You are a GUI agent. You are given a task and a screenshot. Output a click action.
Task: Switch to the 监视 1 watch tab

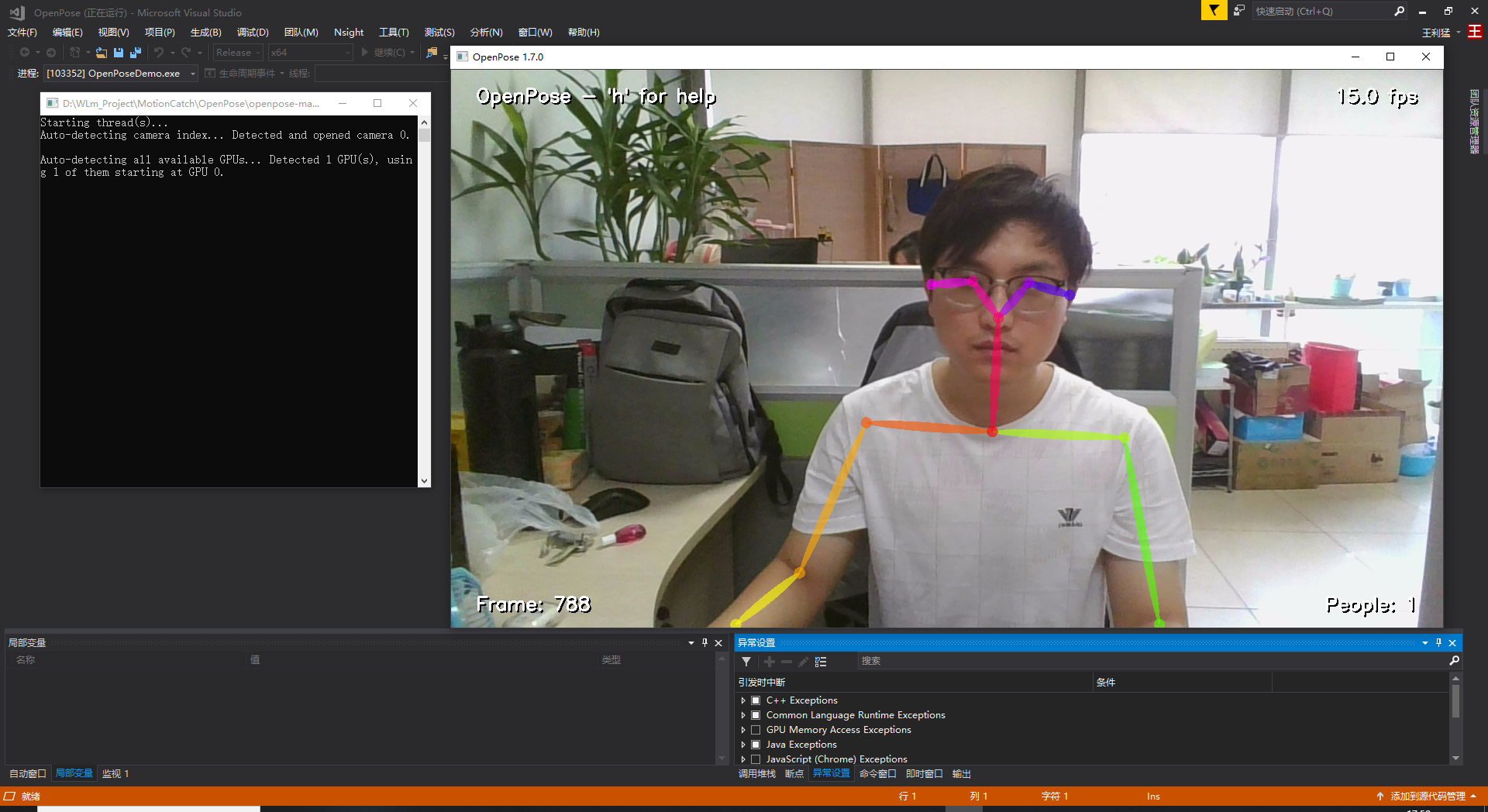coord(115,774)
